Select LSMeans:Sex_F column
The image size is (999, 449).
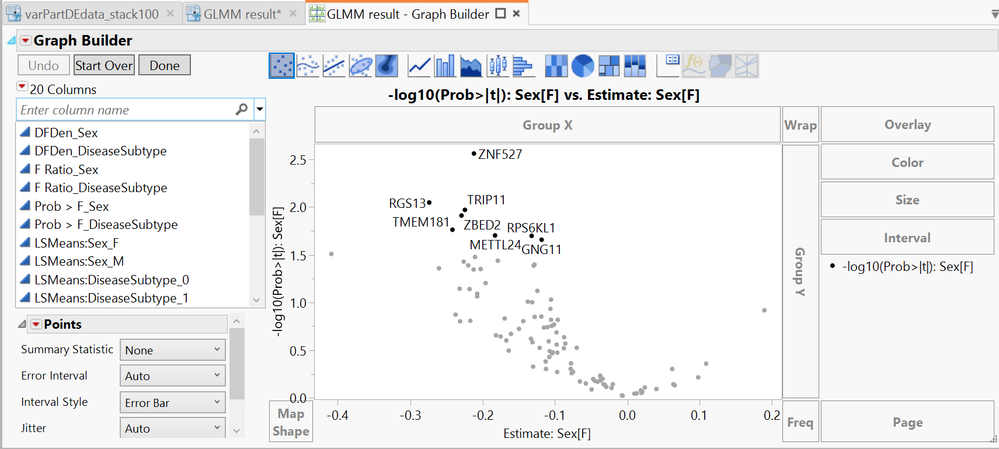point(76,243)
